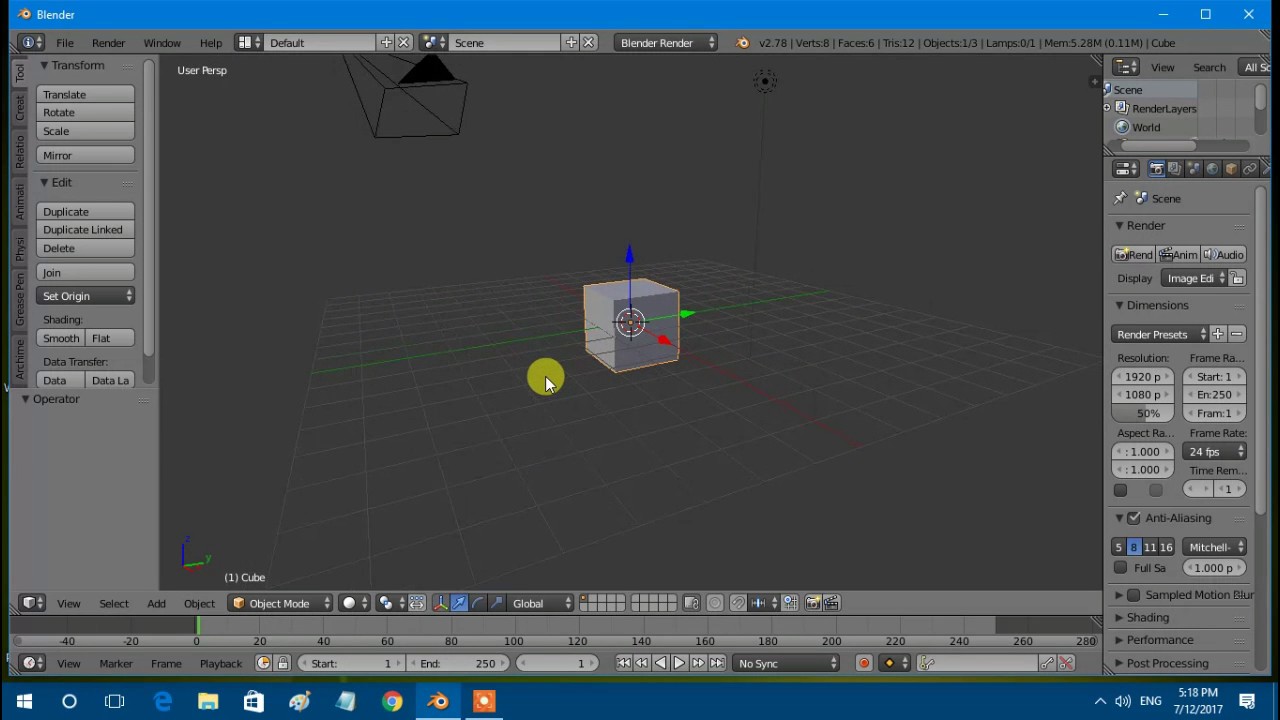Click the OpenGL render image camera icon
This screenshot has height=720, width=1280.
(812, 603)
